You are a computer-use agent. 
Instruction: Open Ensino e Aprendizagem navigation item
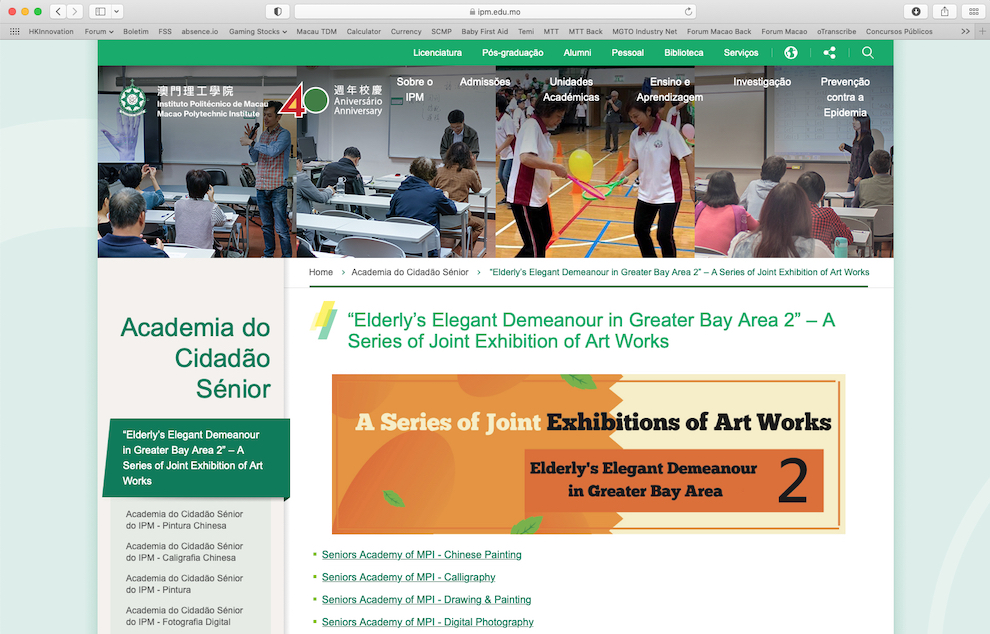(670, 90)
